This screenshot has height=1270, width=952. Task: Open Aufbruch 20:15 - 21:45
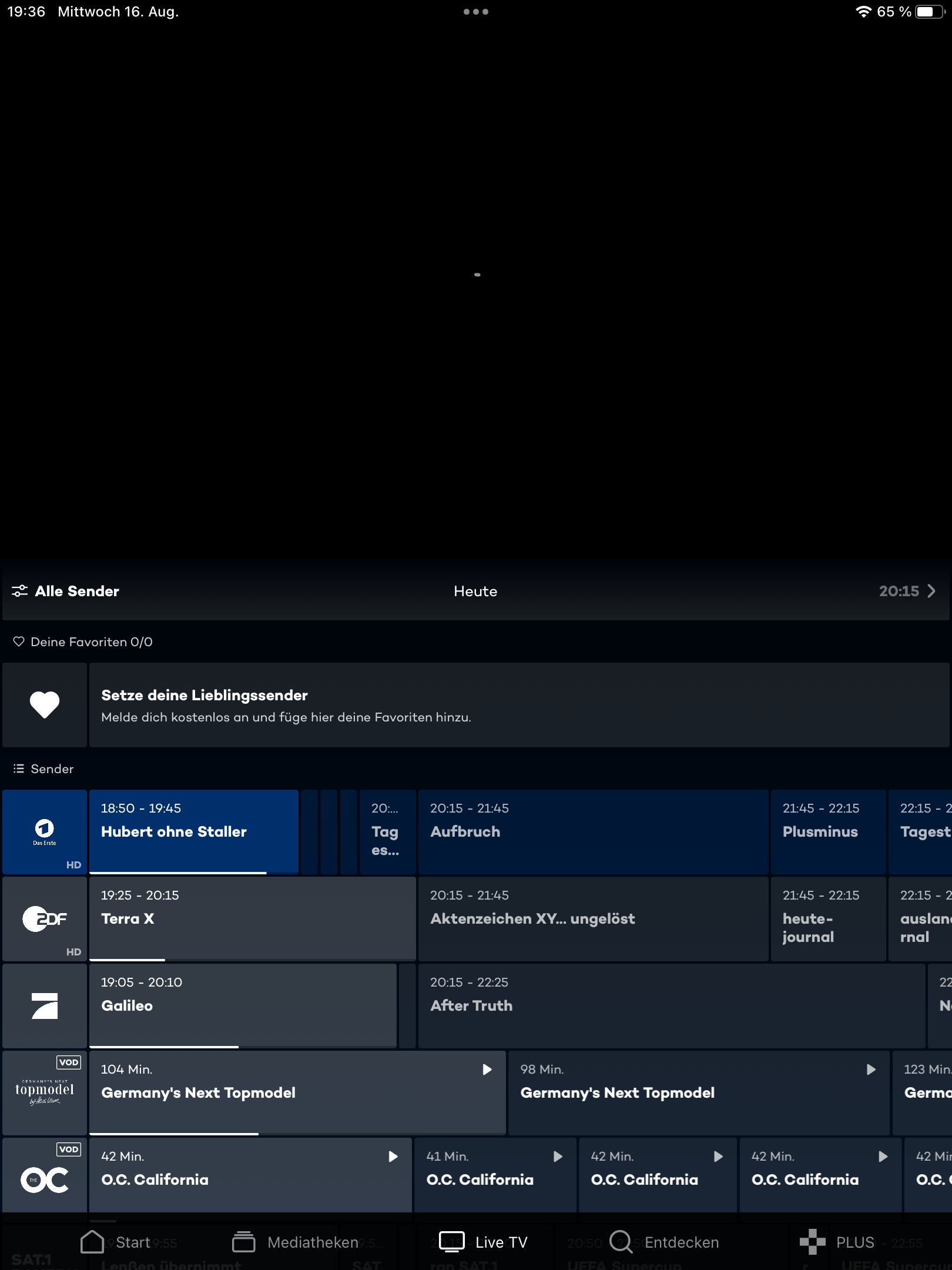[593, 832]
